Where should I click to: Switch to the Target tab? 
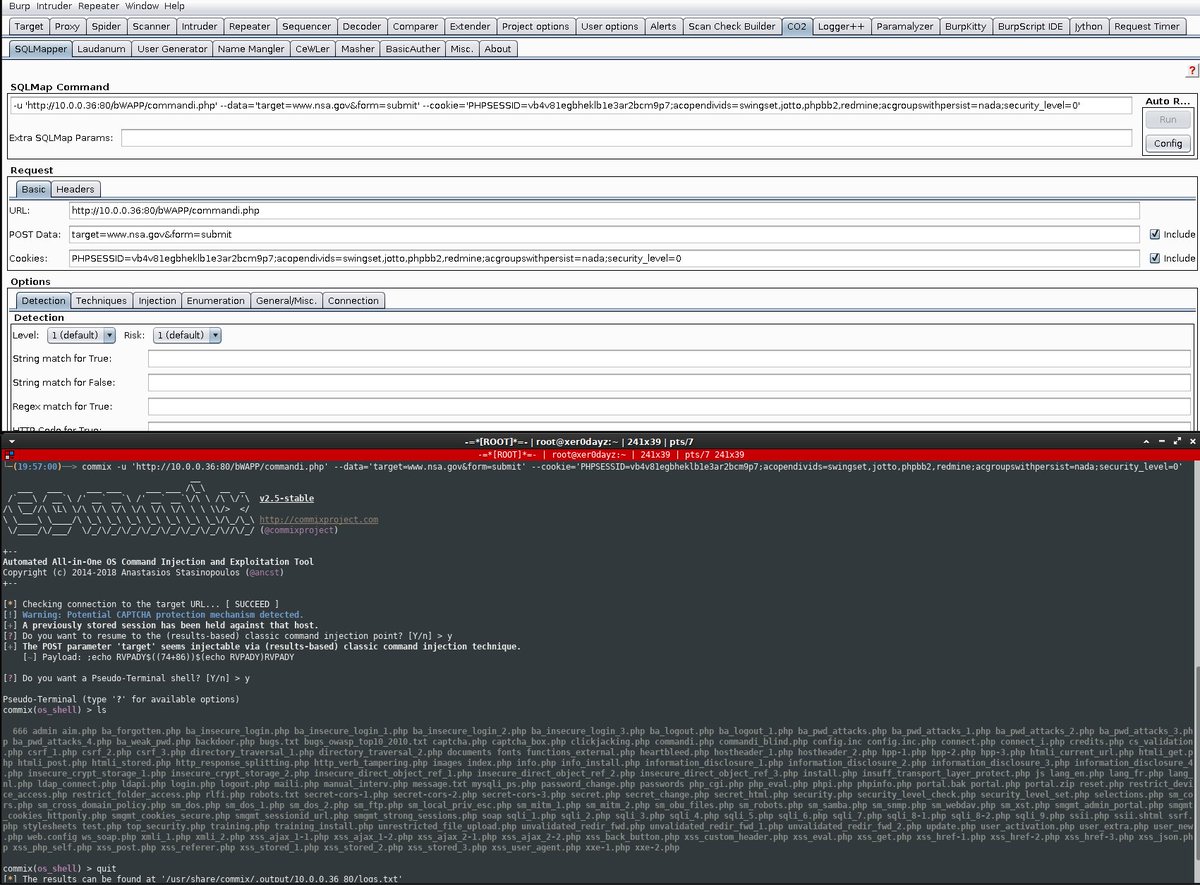(29, 27)
